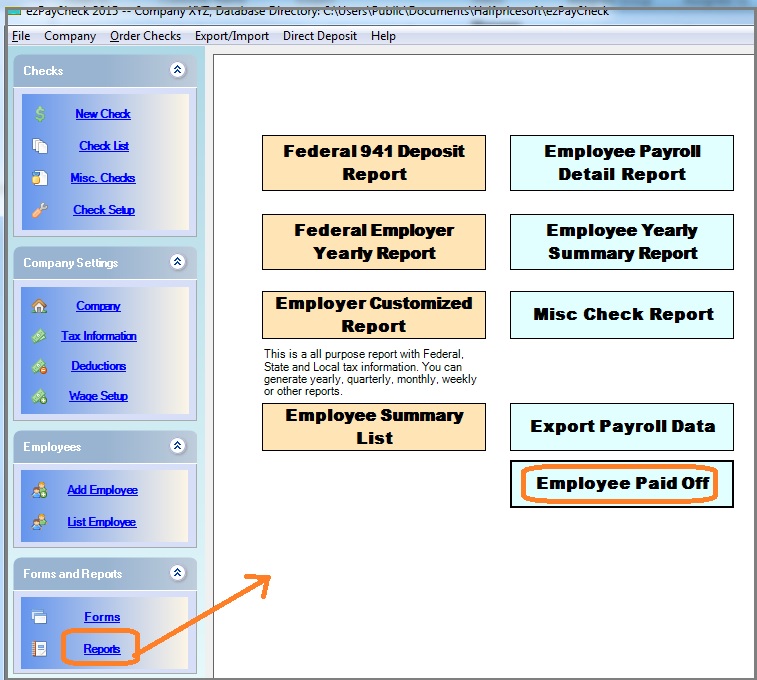Click the documents icon next to Check List
This screenshot has width=757, height=680.
tap(40, 146)
